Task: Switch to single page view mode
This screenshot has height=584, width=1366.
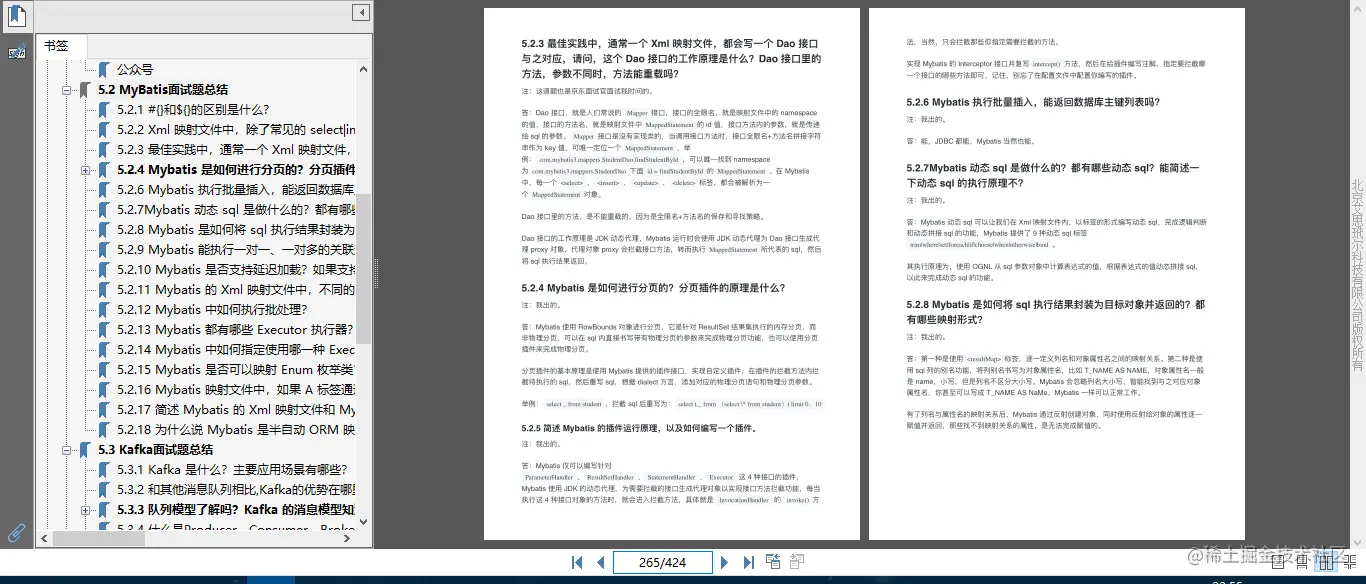Action: tap(1278, 563)
